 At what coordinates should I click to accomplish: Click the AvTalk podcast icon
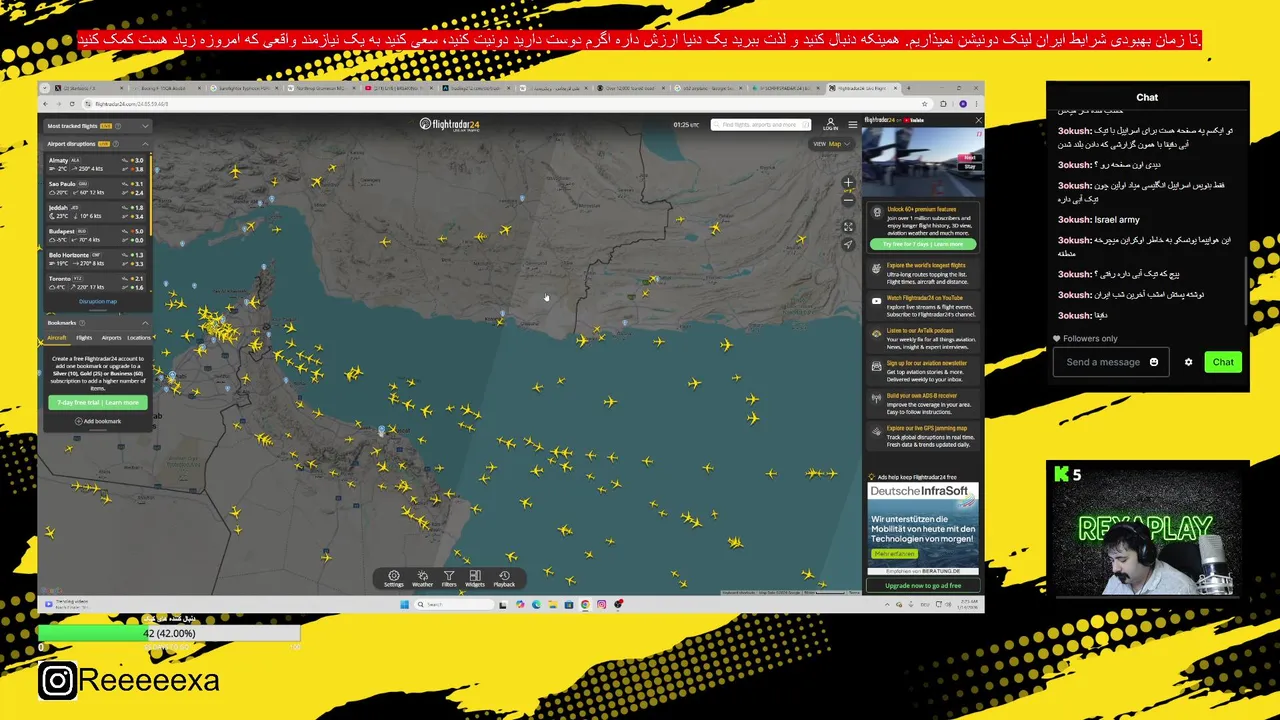877,334
